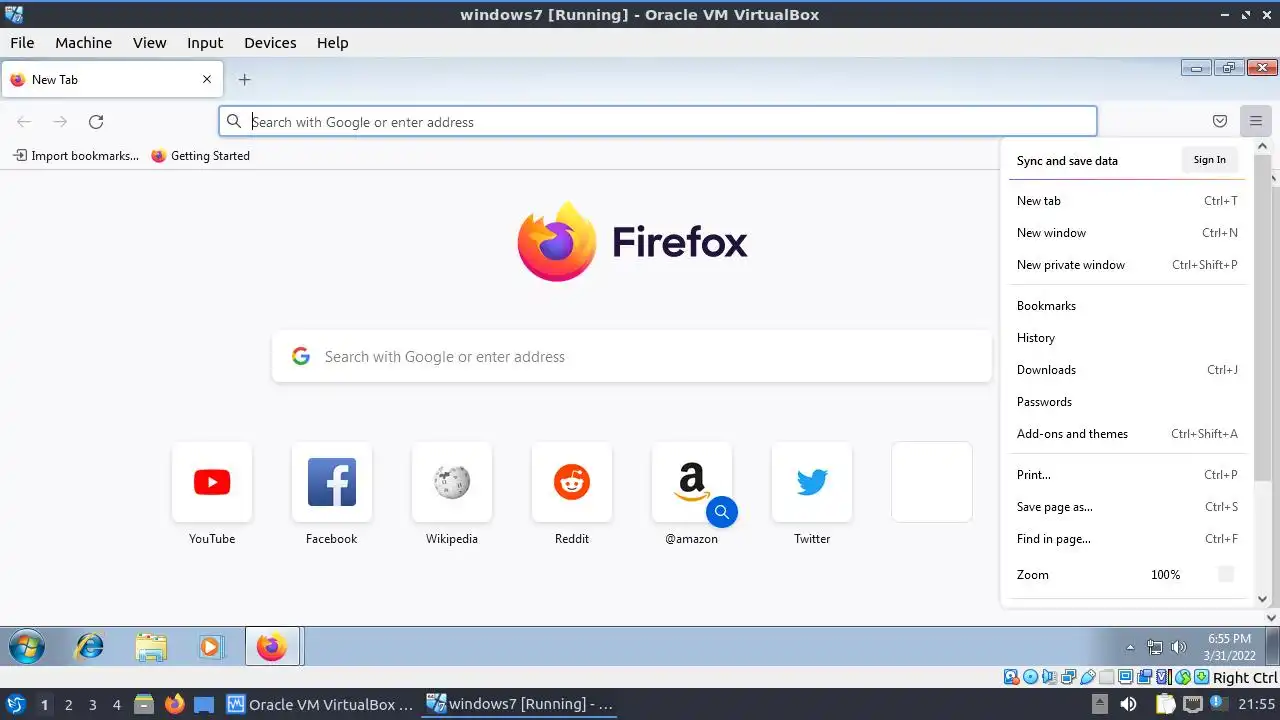Choose Print... in Firefox menu
This screenshot has width=1280, height=720.
coord(1127,475)
